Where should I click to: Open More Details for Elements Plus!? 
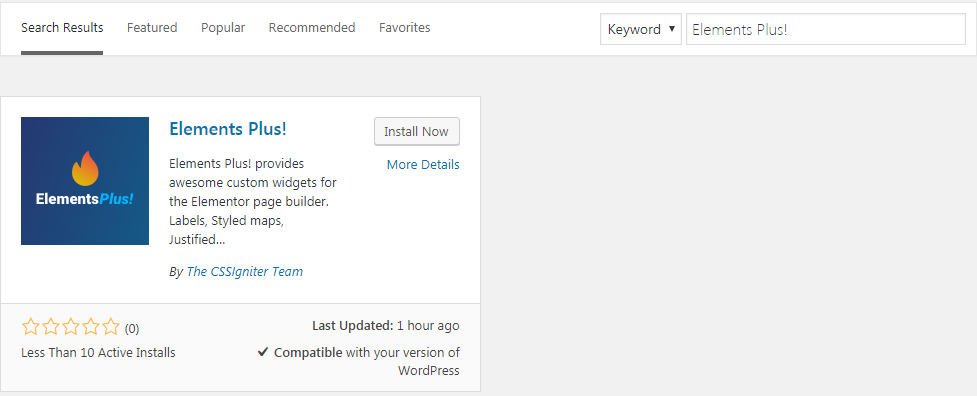pyautogui.click(x=423, y=164)
